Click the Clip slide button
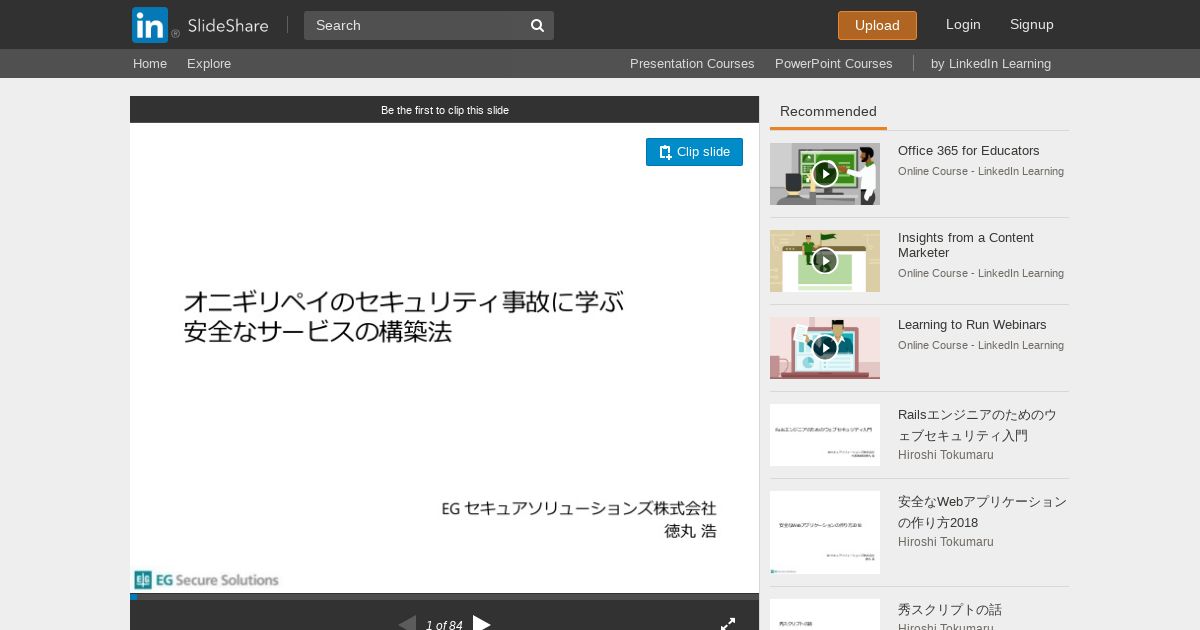Screen dimensions: 1200x630 (x=694, y=152)
